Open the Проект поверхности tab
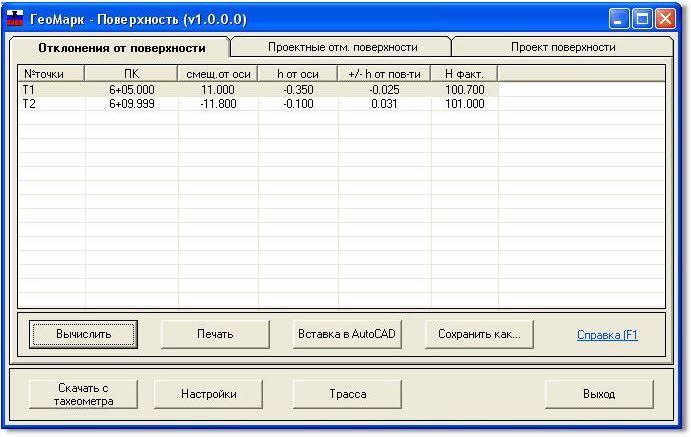691x437 pixels. (x=563, y=47)
